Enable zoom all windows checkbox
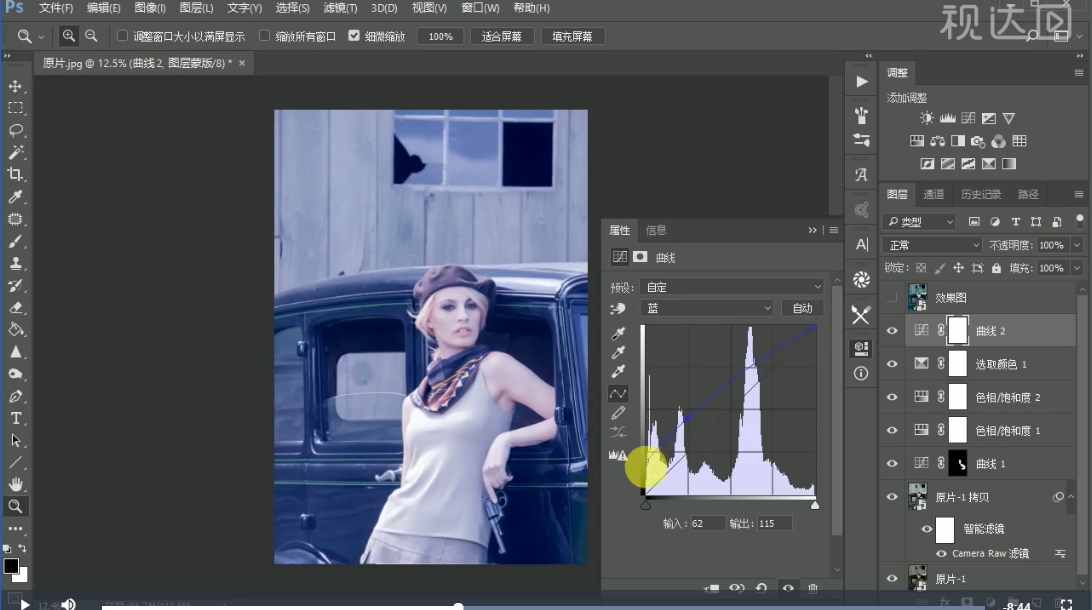This screenshot has height=610, width=1092. (x=265, y=36)
